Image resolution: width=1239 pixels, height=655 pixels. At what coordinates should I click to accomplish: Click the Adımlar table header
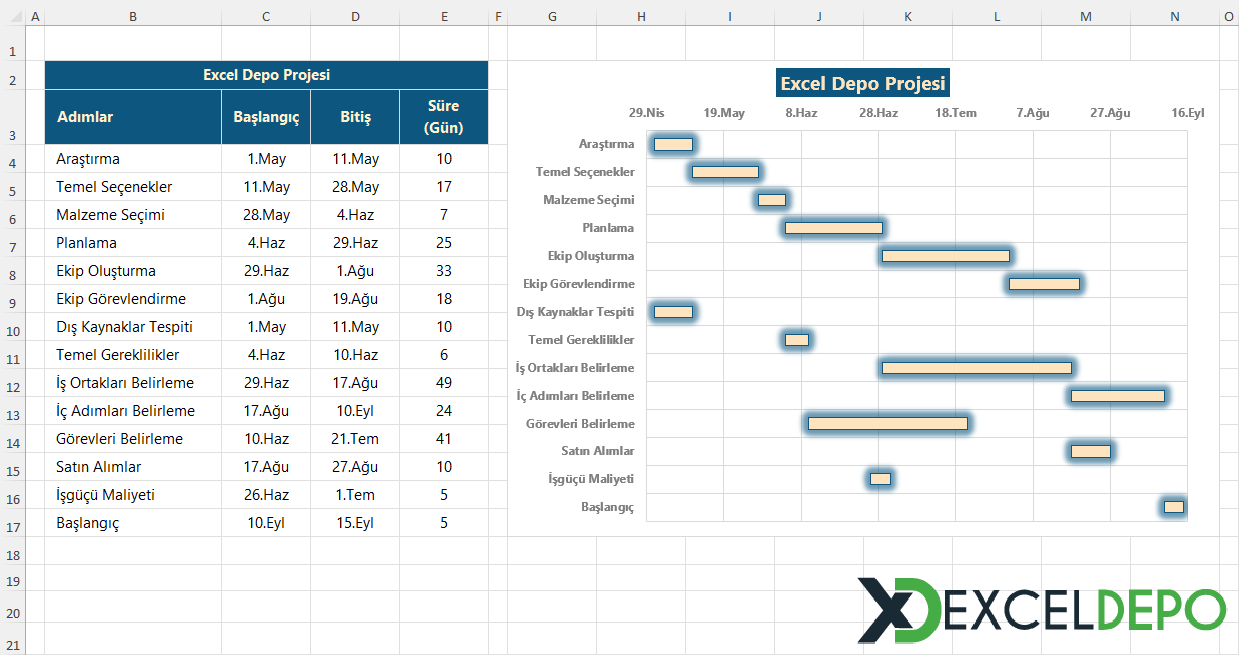[x=133, y=117]
